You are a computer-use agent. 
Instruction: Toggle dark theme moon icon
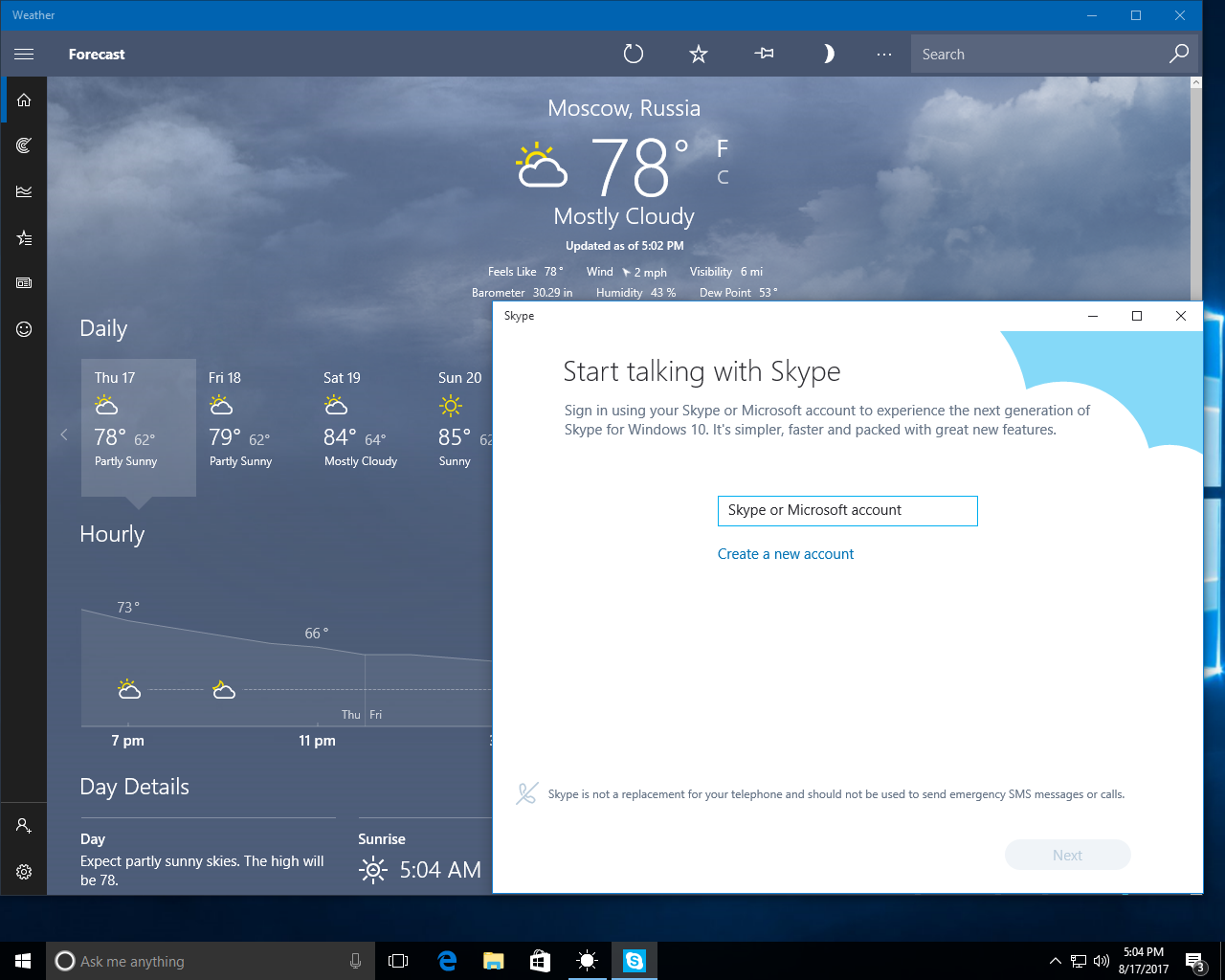click(828, 54)
